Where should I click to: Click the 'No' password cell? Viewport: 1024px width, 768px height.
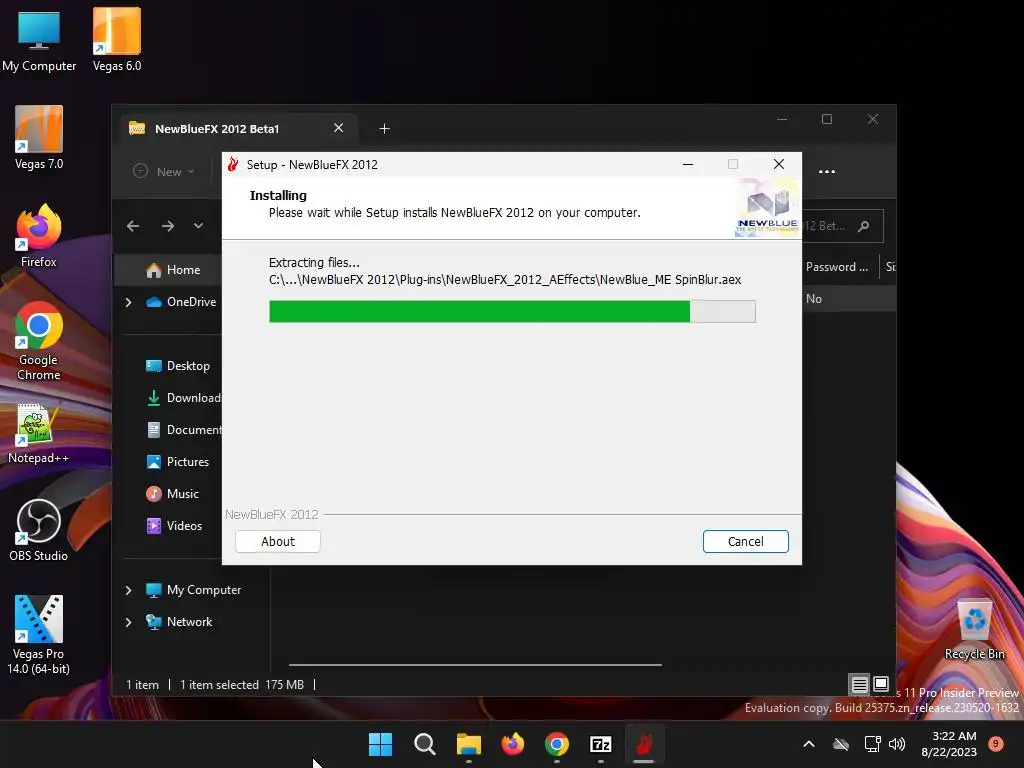point(814,298)
